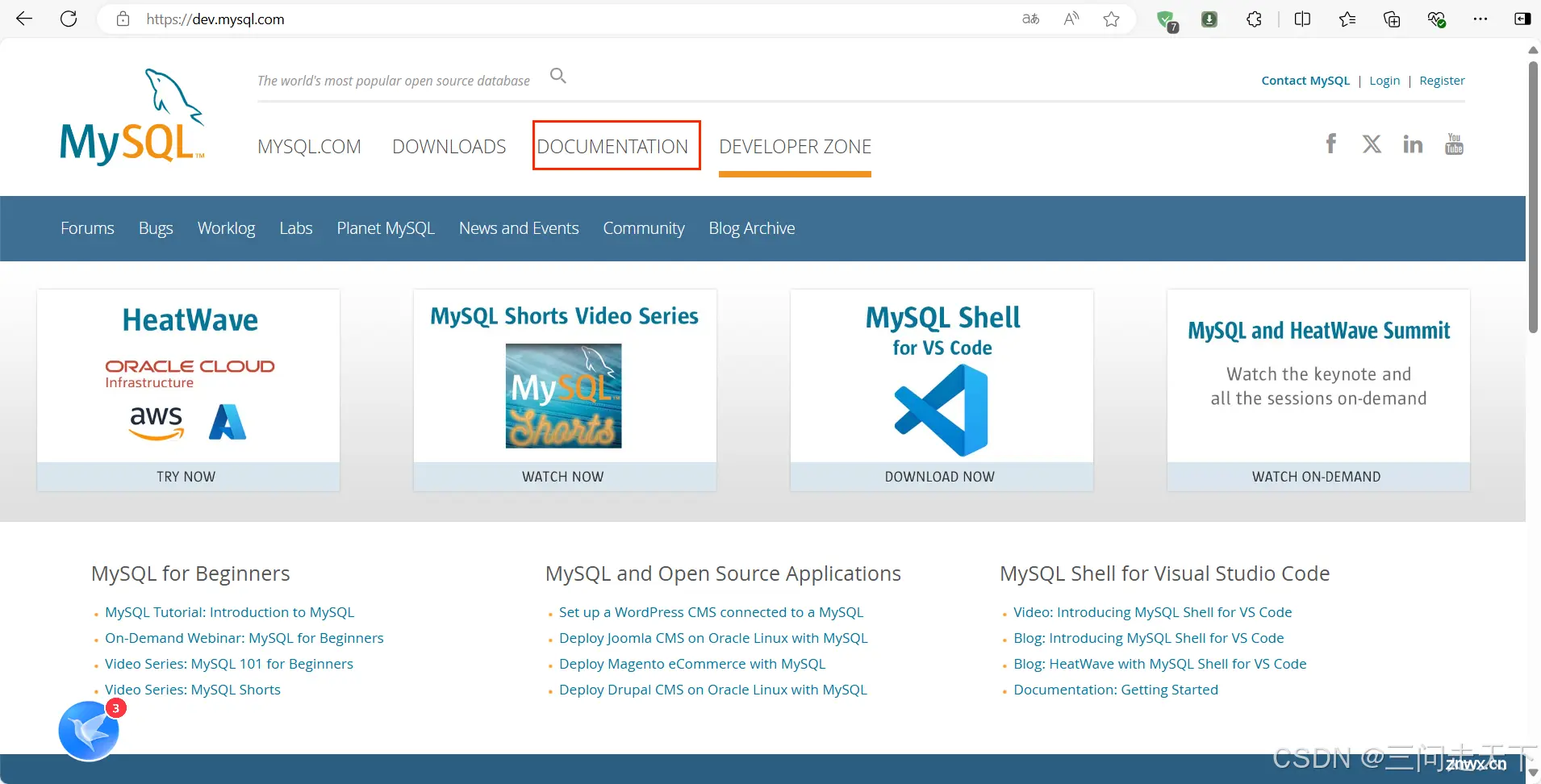
Task: Open On-Demand Webinar: MySQL for Beginners
Action: coord(244,638)
